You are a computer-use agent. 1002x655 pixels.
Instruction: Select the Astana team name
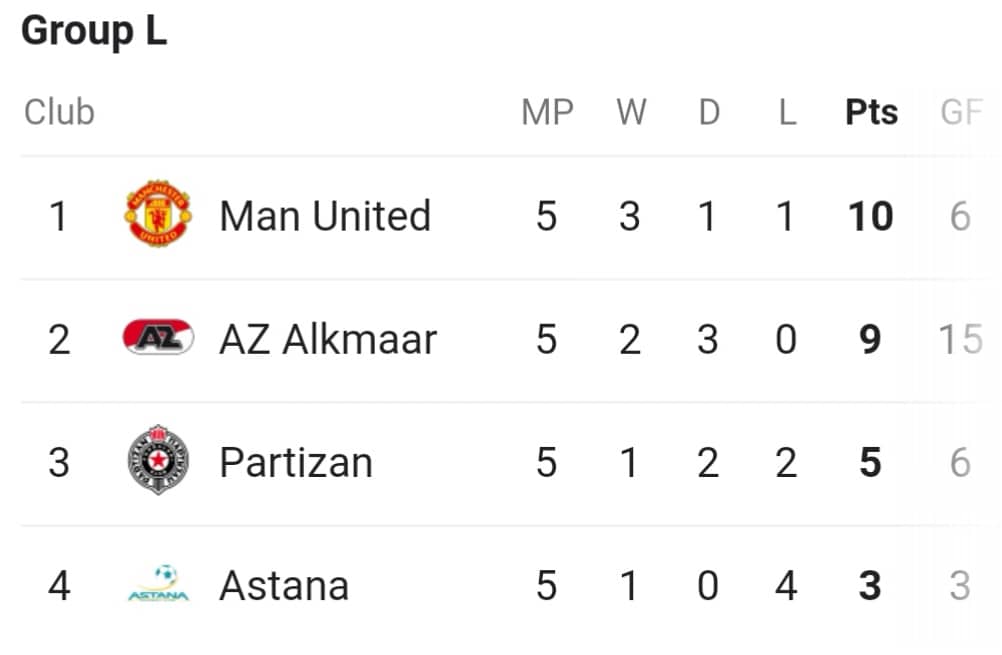284,585
